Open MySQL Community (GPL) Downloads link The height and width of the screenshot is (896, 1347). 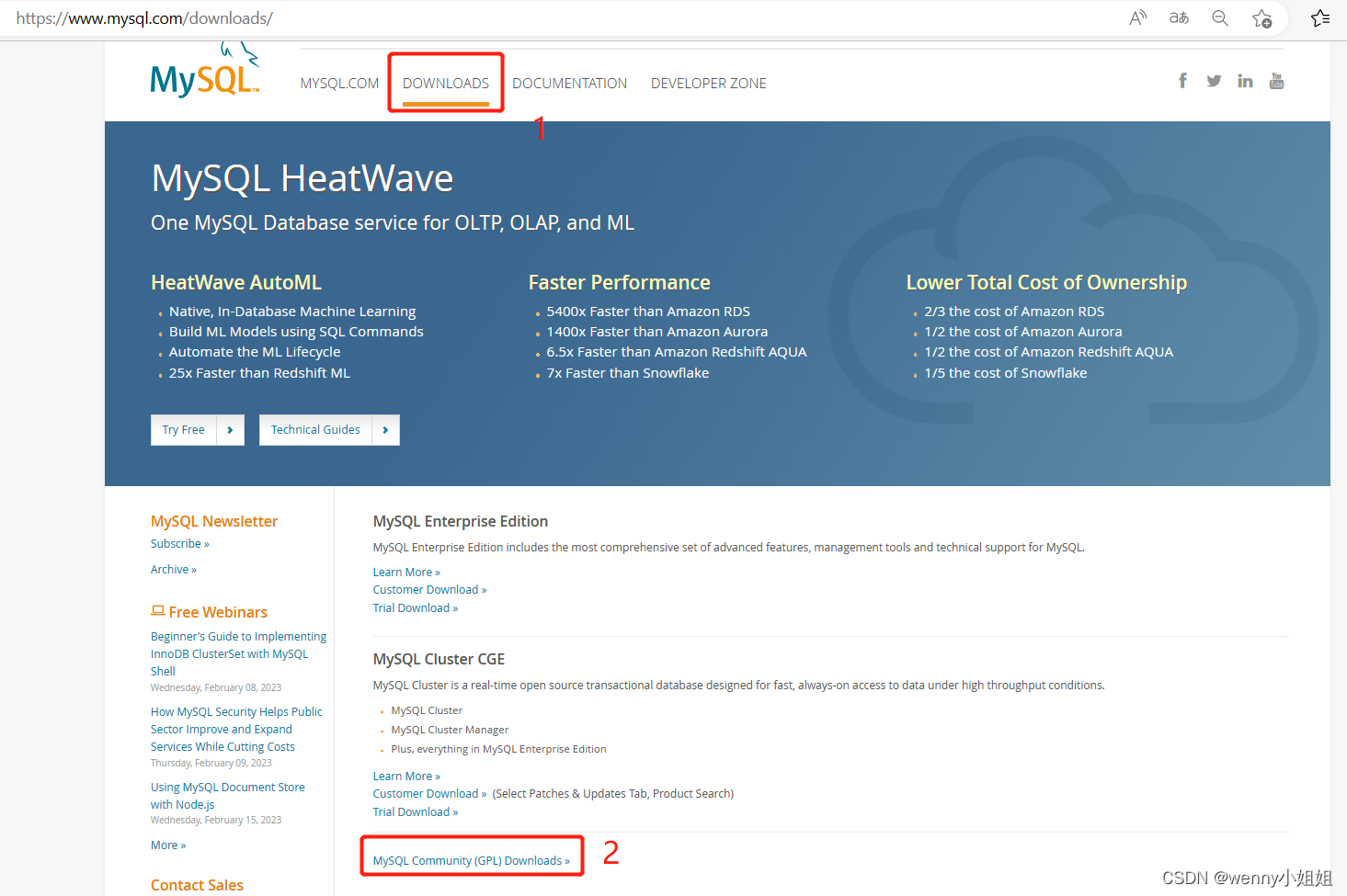pos(472,861)
